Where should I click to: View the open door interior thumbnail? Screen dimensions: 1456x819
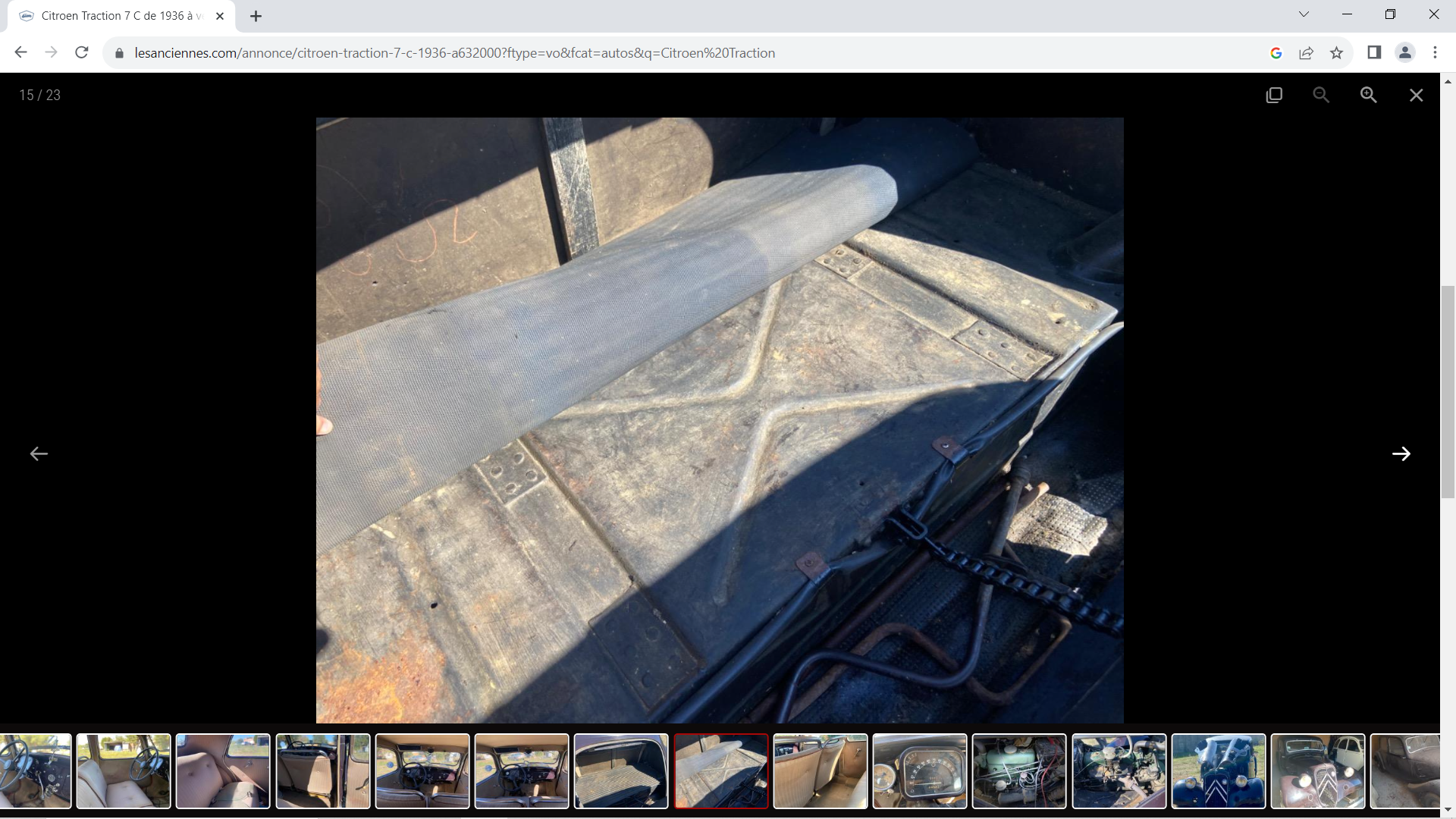click(x=323, y=770)
